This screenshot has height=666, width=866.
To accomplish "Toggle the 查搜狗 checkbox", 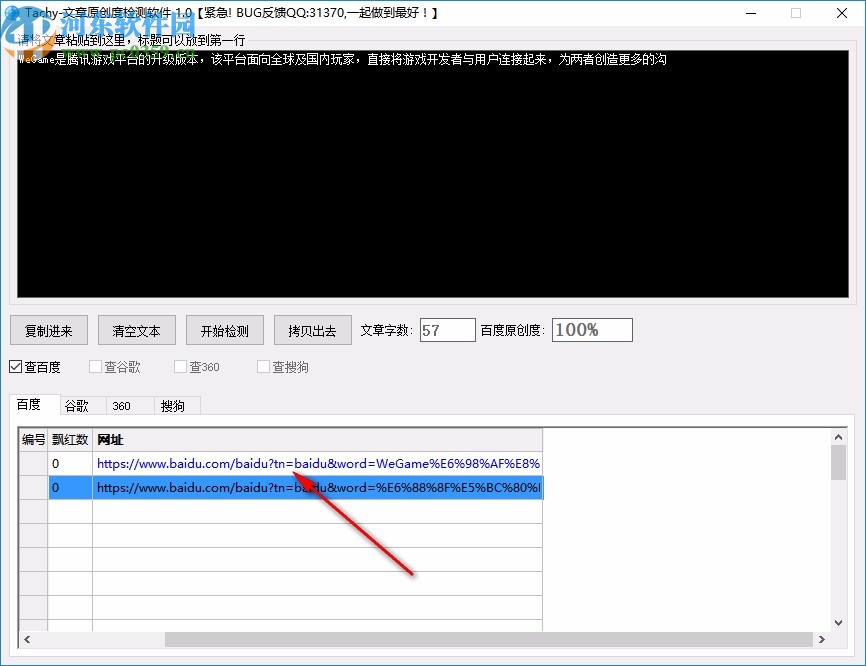I will [x=283, y=367].
